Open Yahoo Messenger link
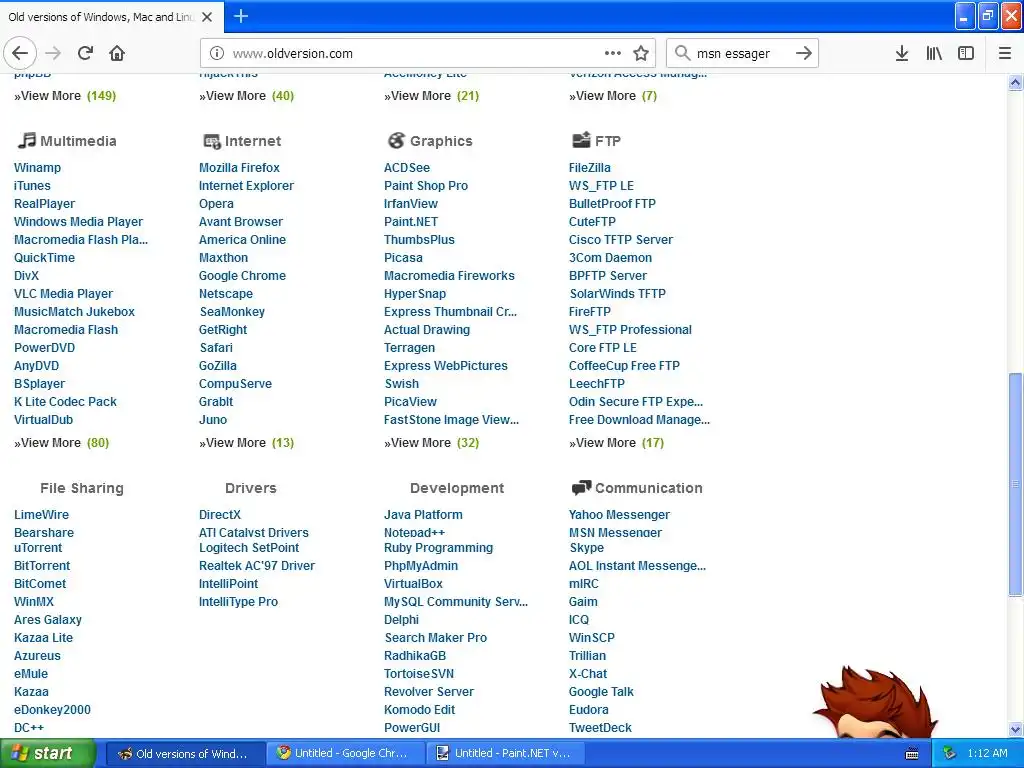This screenshot has width=1024, height=768. pyautogui.click(x=619, y=515)
